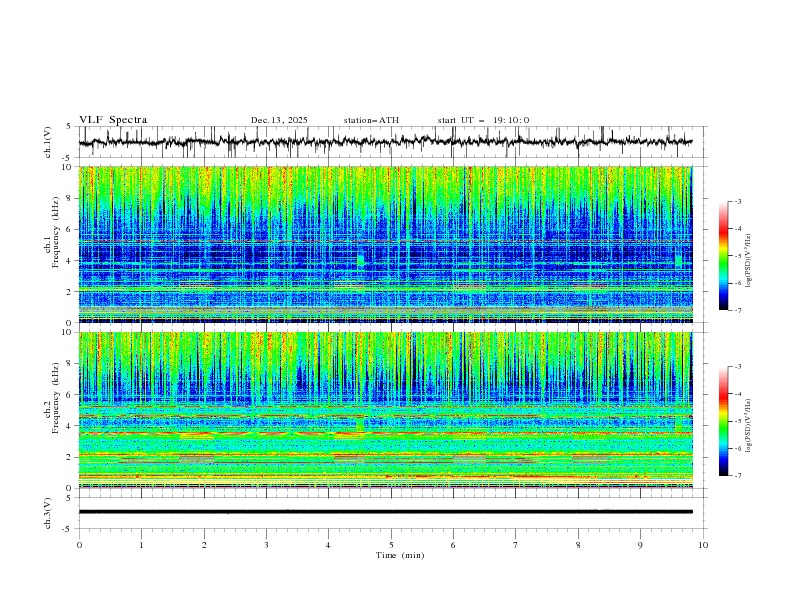This screenshot has width=792, height=612.
Task: Click the ch.2 color bar "log(PSD)(V²/Hz)" label
Action: [x=749, y=425]
